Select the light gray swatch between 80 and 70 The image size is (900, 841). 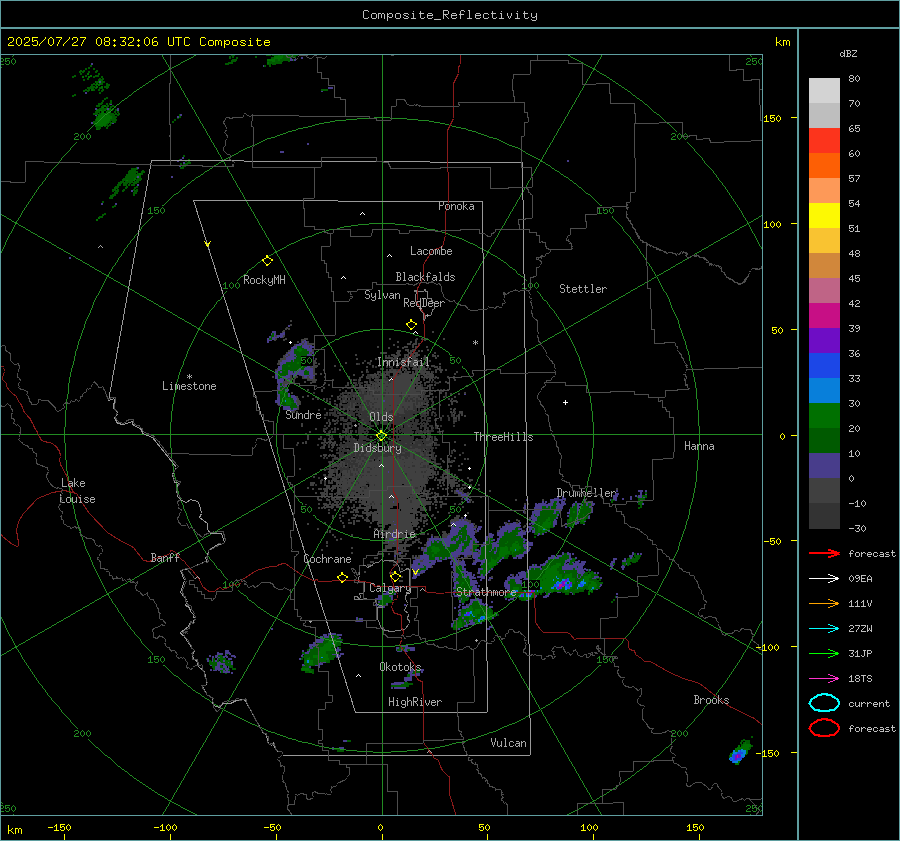pyautogui.click(x=824, y=91)
